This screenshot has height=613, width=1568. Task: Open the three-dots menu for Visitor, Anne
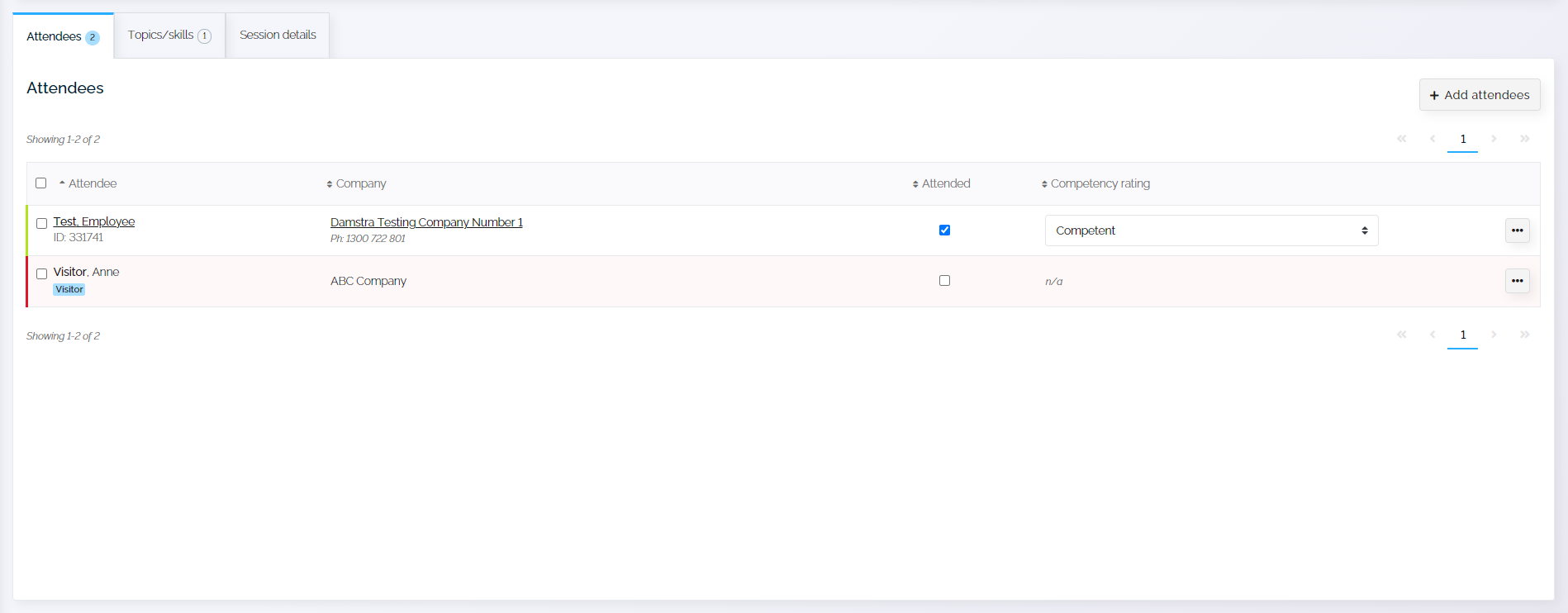coord(1517,281)
